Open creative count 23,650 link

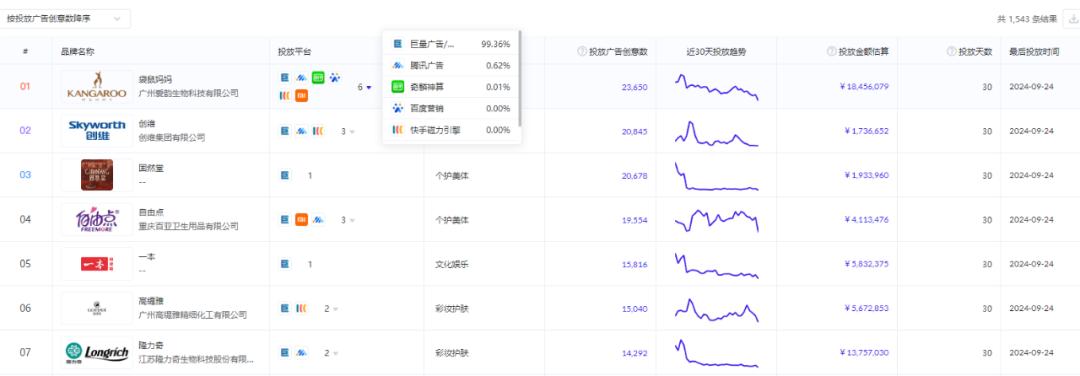click(634, 87)
